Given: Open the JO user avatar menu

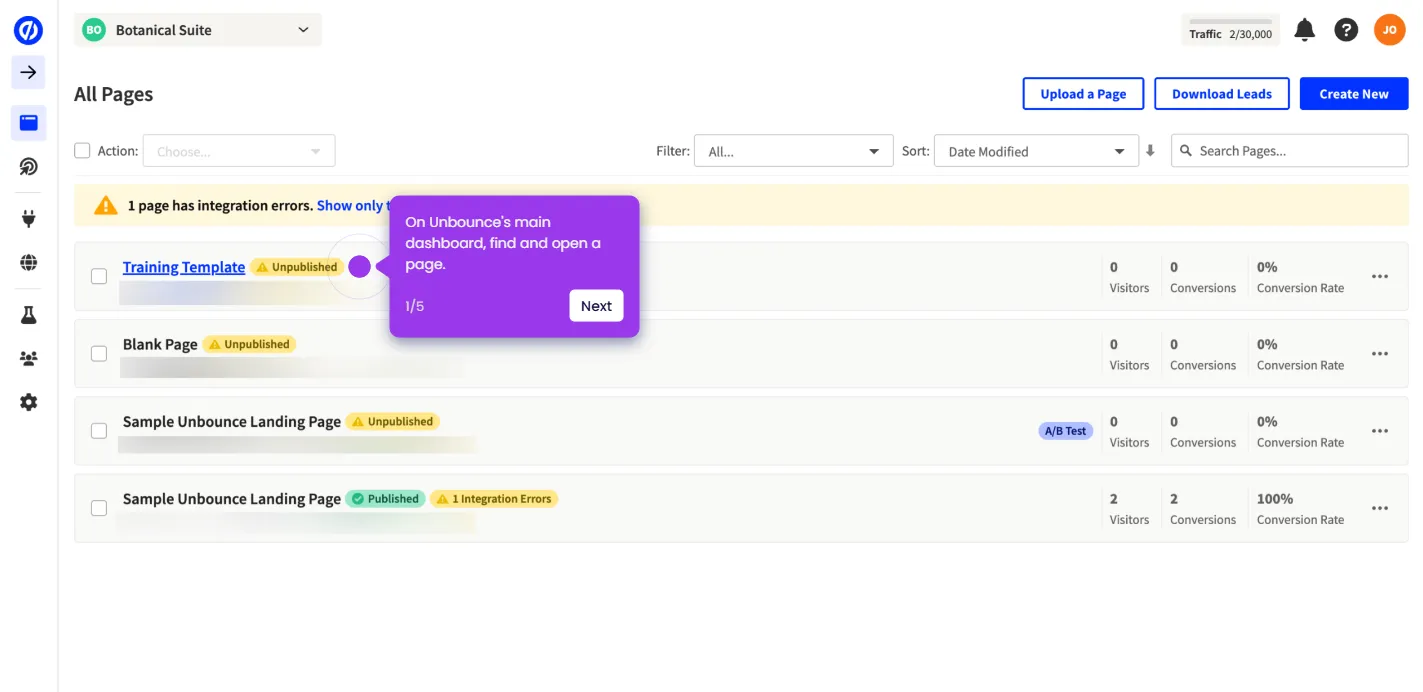Looking at the screenshot, I should (1389, 30).
